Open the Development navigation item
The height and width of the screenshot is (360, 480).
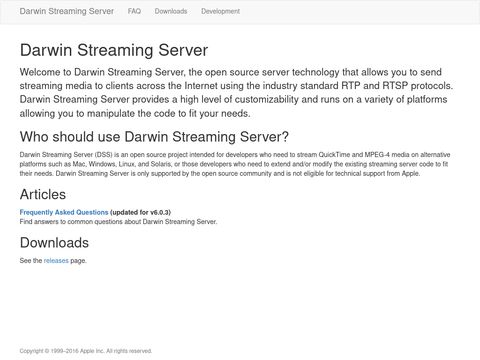pos(220,11)
